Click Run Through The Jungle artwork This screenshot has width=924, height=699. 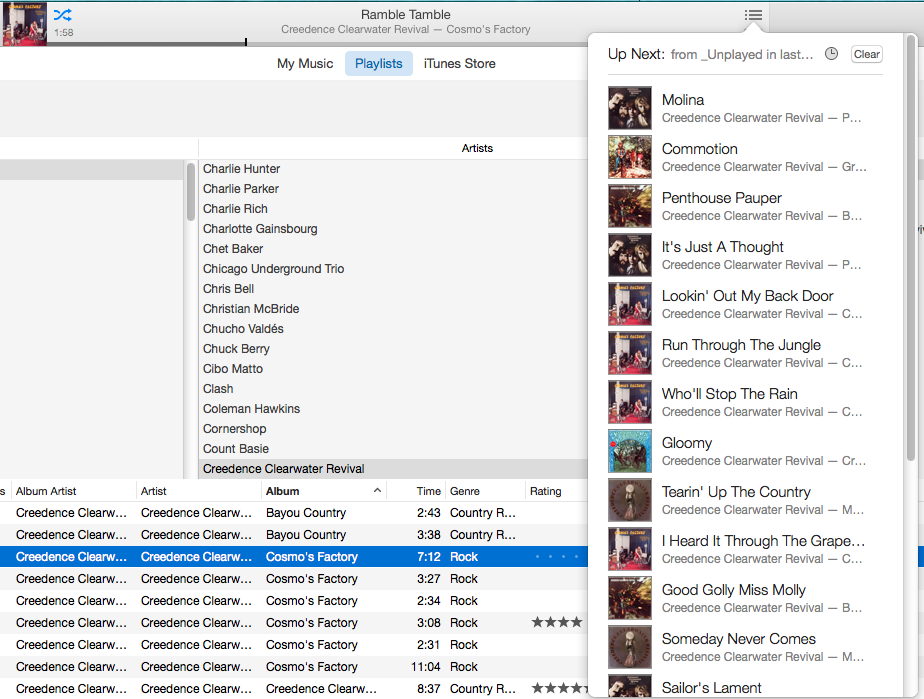(x=630, y=352)
